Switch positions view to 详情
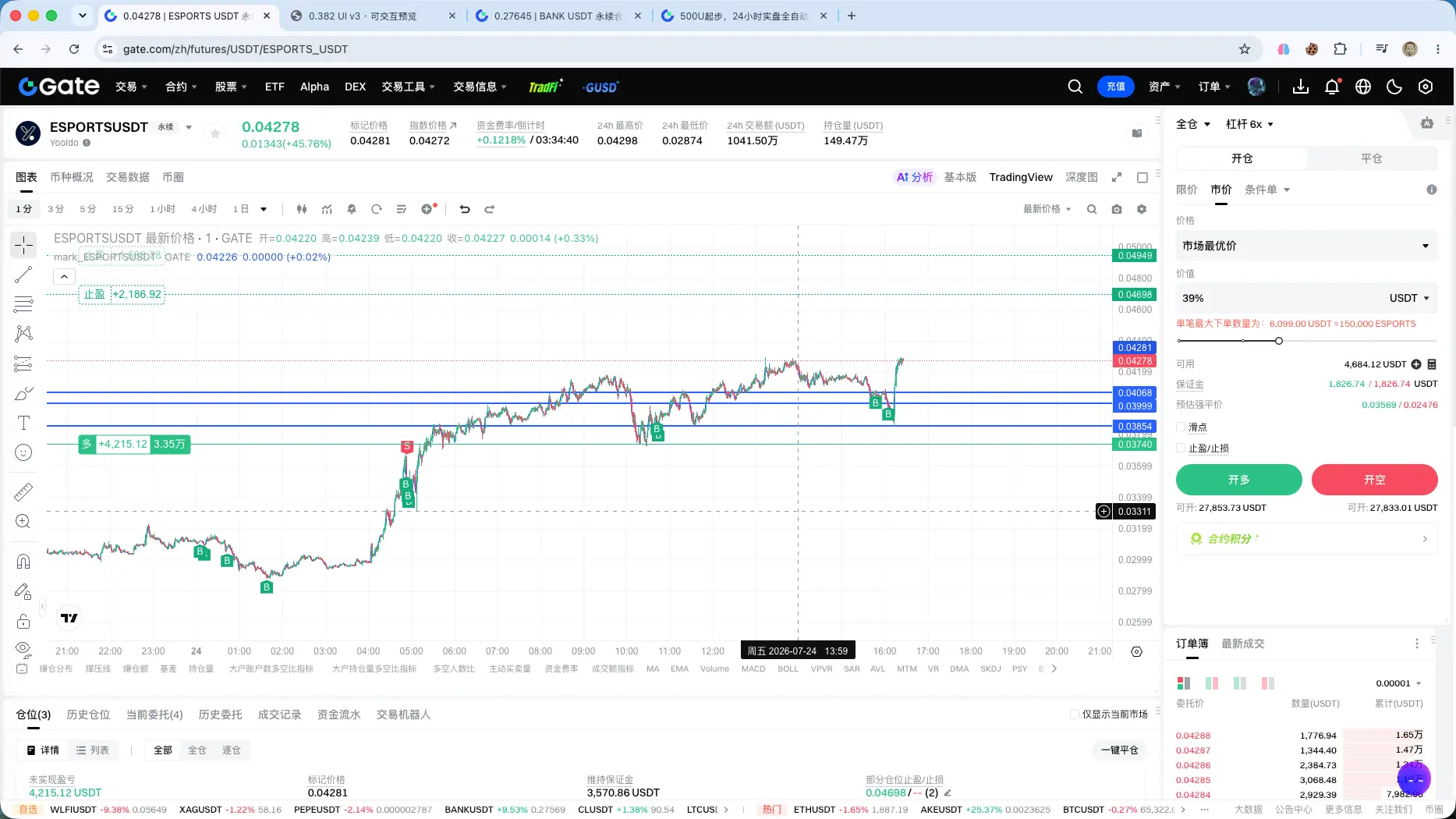Screen dimensions: 1456x819 (x=44, y=750)
